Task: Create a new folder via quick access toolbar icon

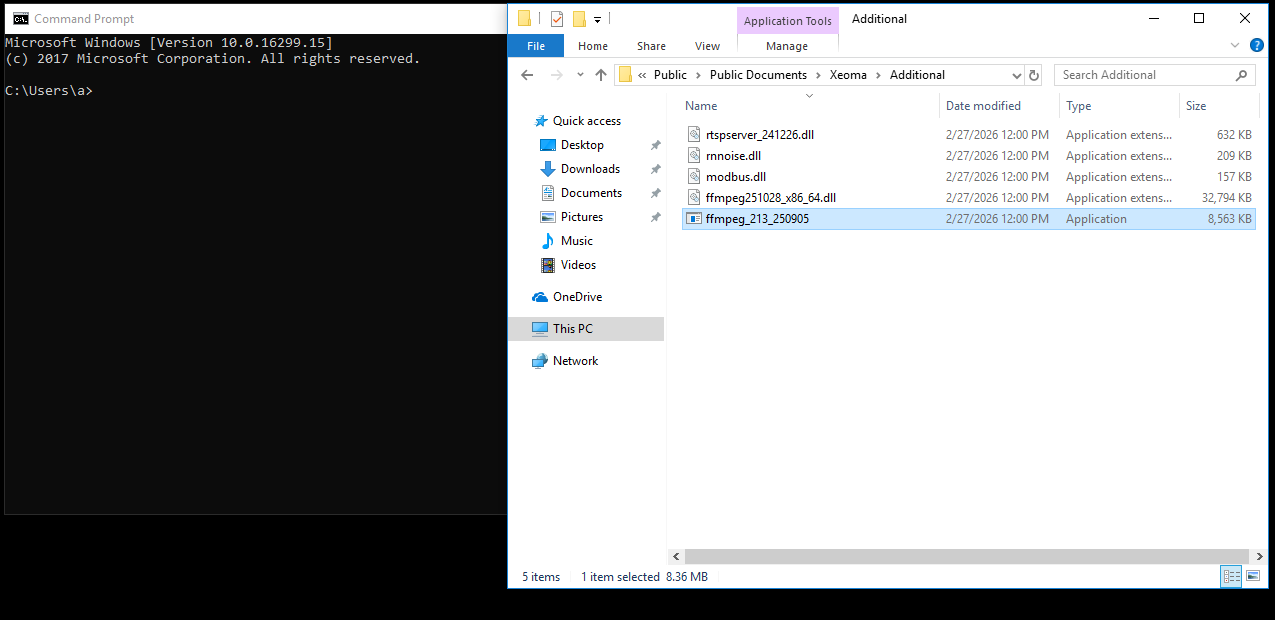Action: pos(579,18)
